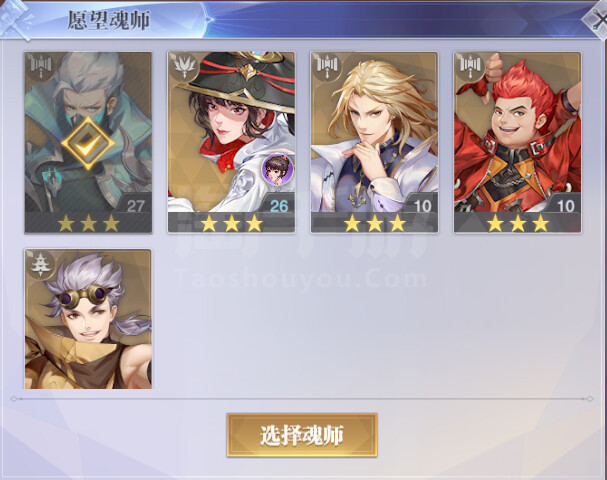Click the three stars under blonde man card
This screenshot has height=480, width=607.
[x=374, y=223]
